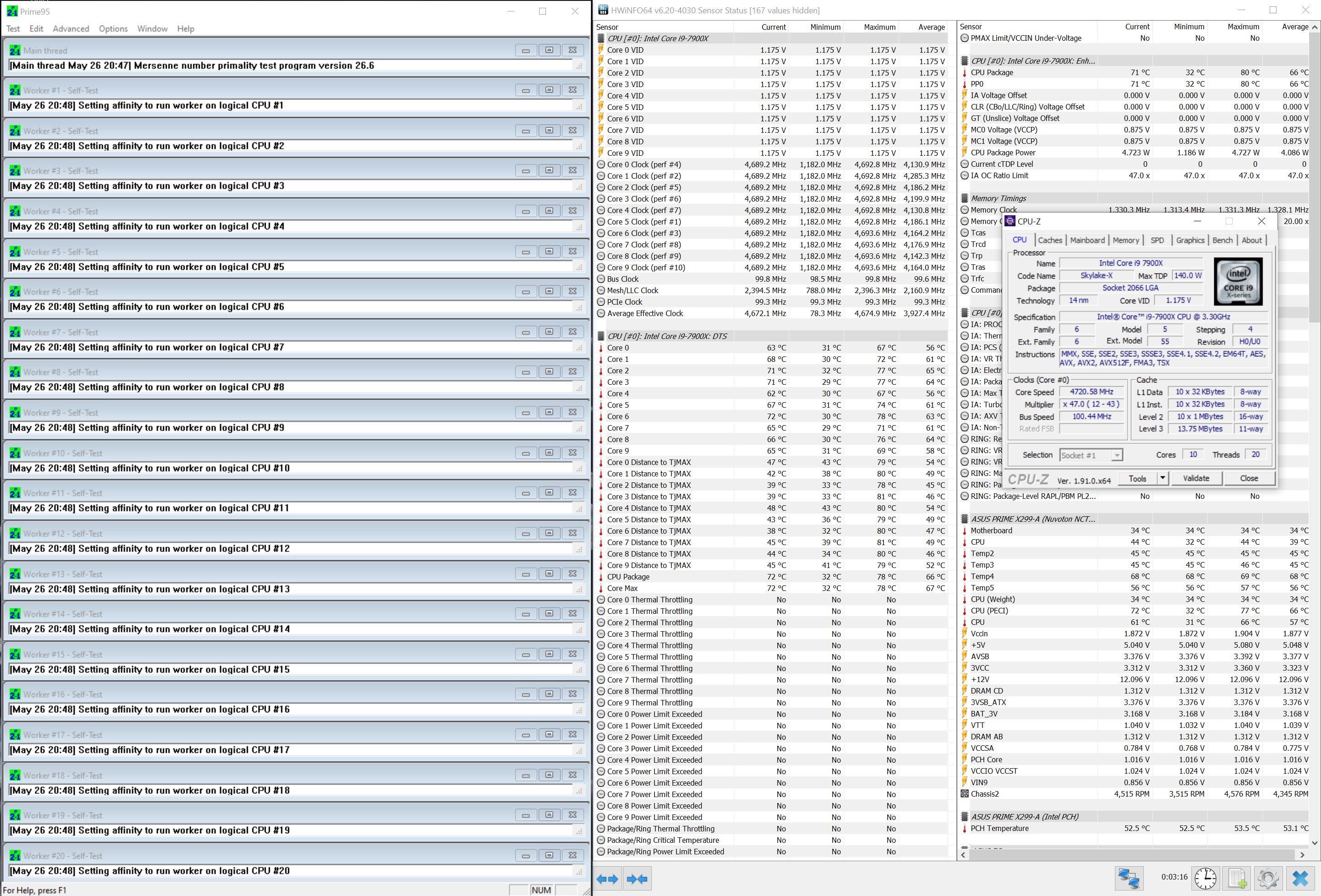
Task: Open Prime95 Options menu
Action: (113, 28)
